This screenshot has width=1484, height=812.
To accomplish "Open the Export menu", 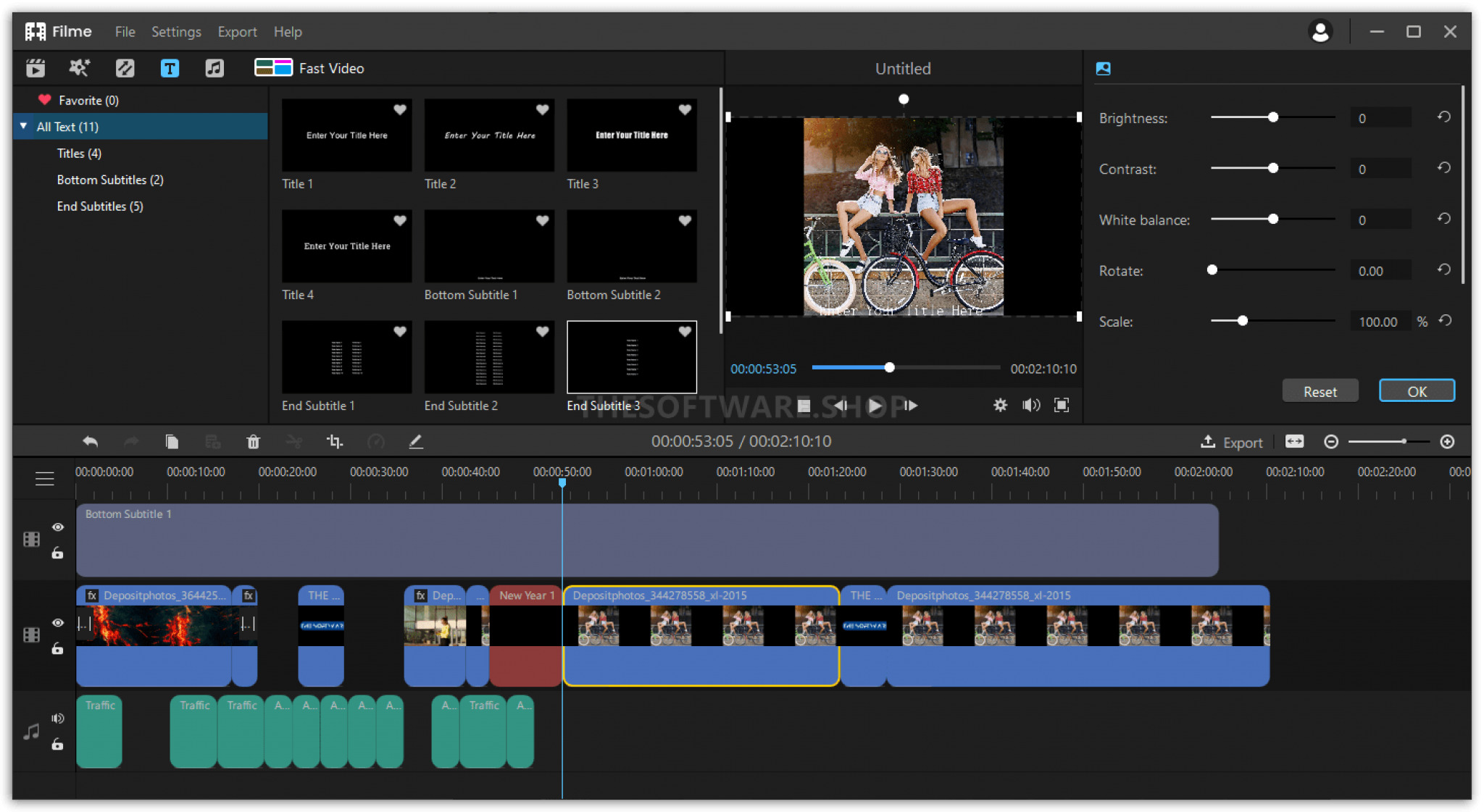I will click(x=237, y=32).
